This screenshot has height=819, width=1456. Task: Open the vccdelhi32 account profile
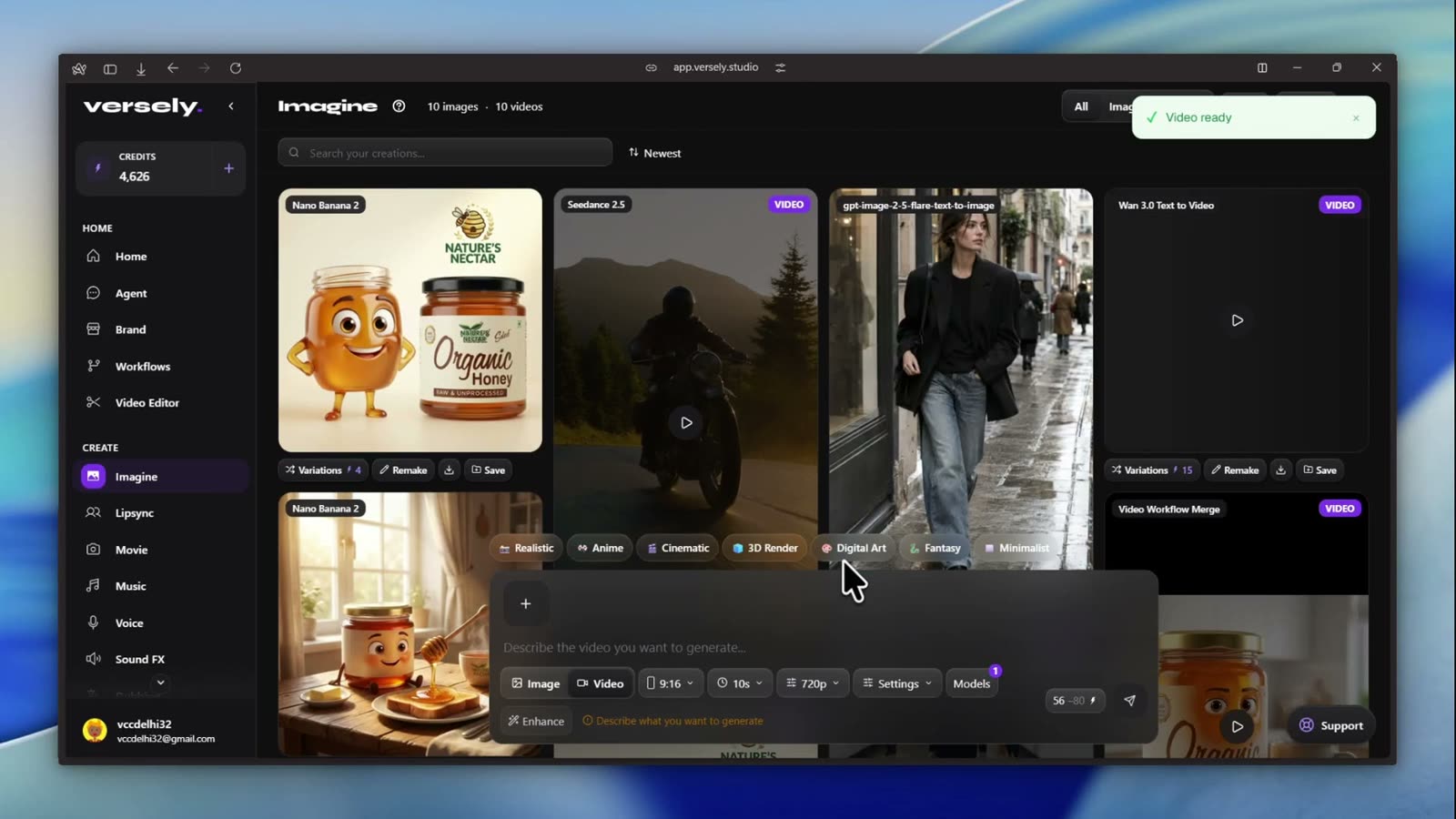point(160,731)
